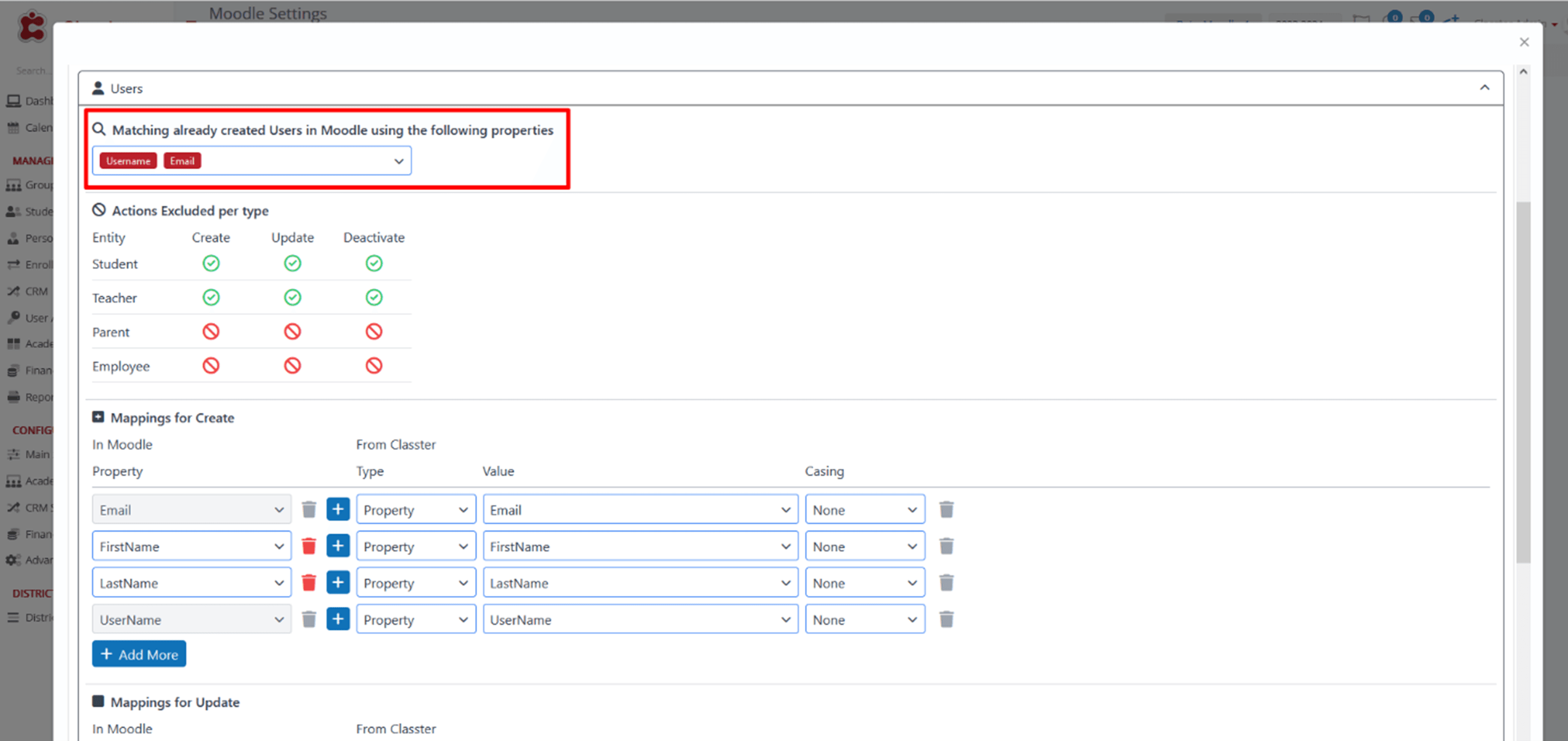Screen dimensions: 1568x741
Task: Add a value to the UserName row via plus icon
Action: [x=338, y=619]
